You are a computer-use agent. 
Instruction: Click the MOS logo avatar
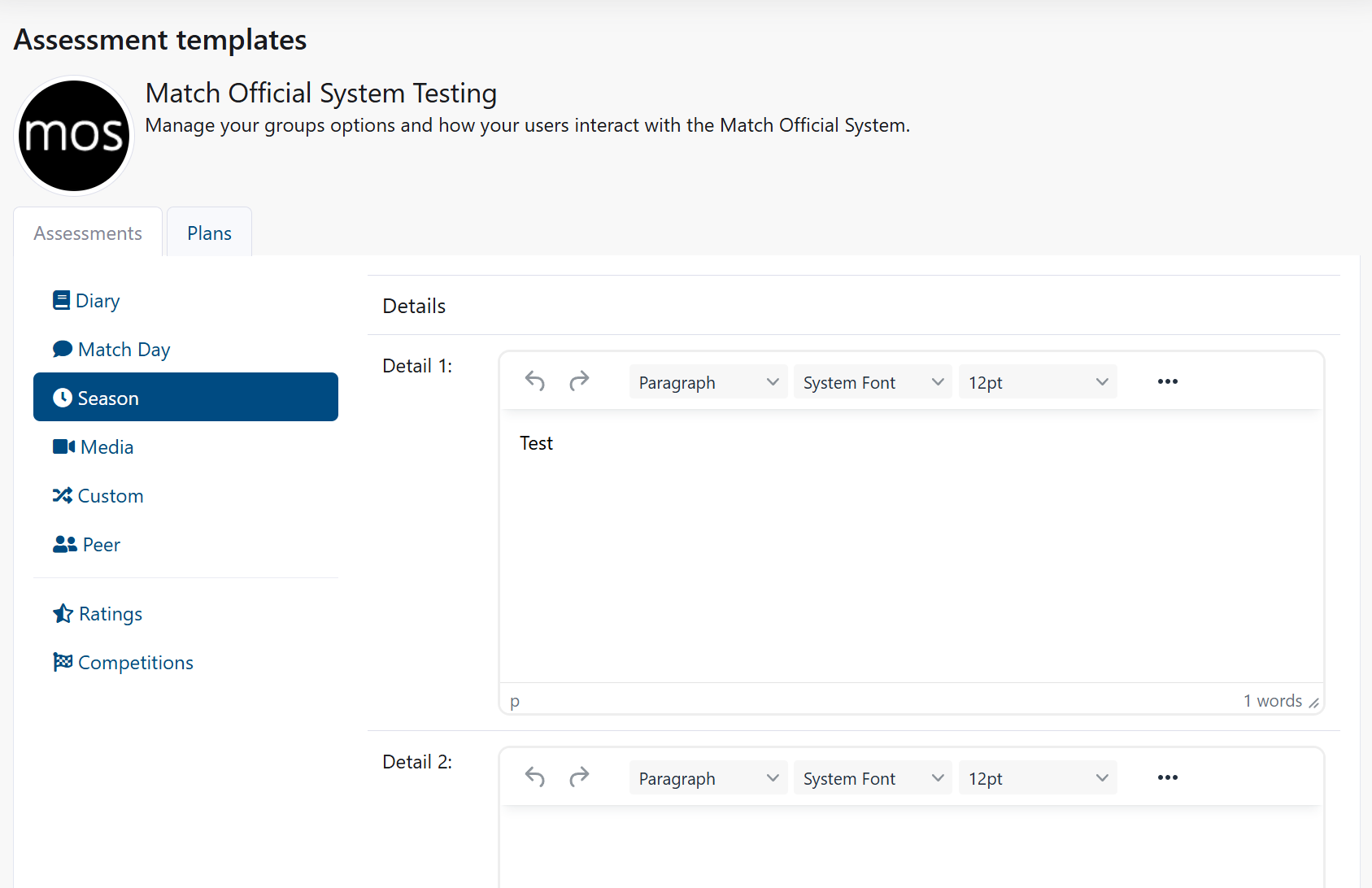[x=74, y=136]
